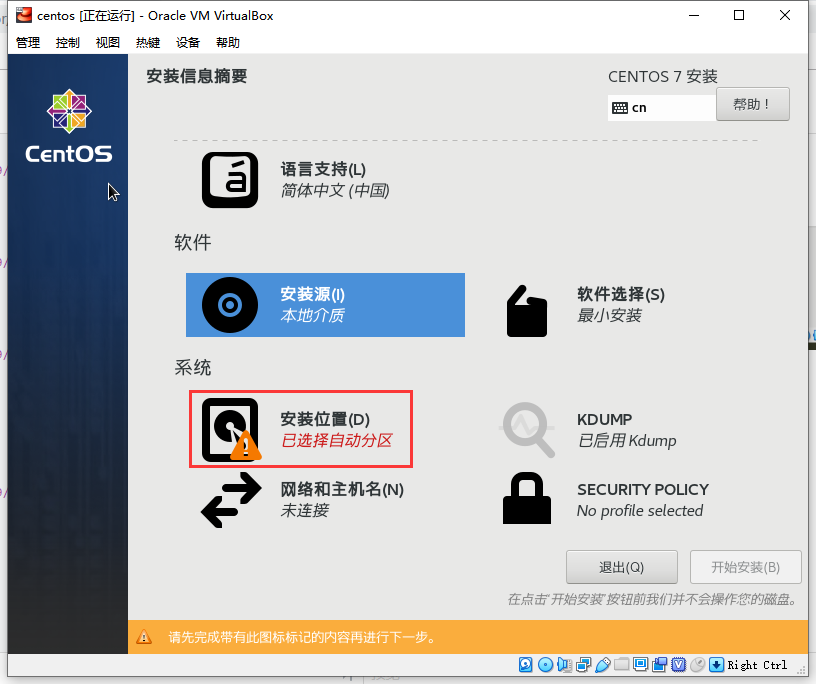Click the audio speaker status icon
Image resolution: width=816 pixels, height=684 pixels.
pyautogui.click(x=564, y=665)
